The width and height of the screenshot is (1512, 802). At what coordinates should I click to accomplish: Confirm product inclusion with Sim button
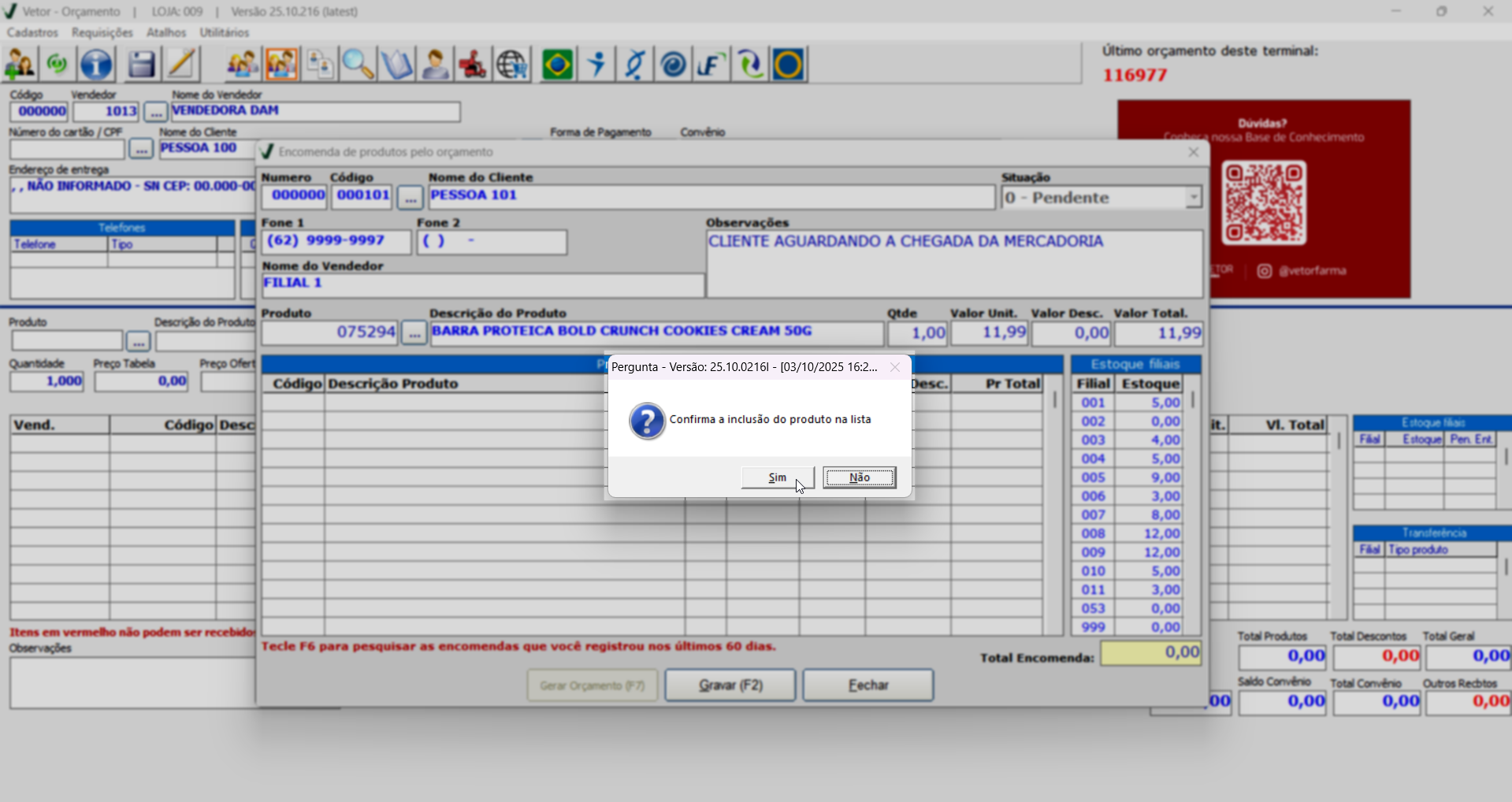pos(777,477)
